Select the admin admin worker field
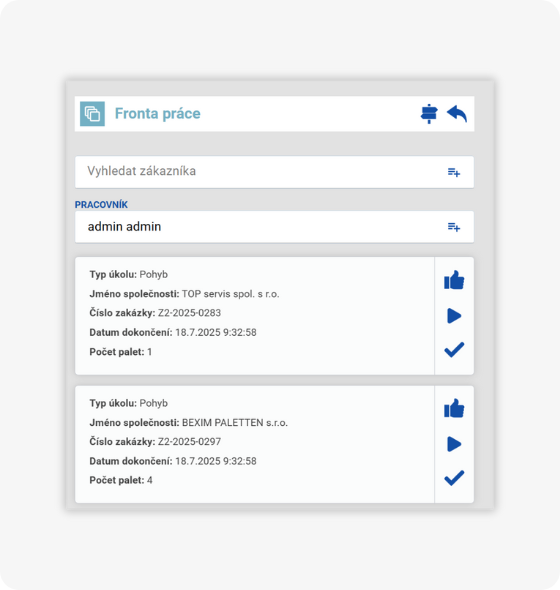Image resolution: width=560 pixels, height=590 pixels. [274, 227]
